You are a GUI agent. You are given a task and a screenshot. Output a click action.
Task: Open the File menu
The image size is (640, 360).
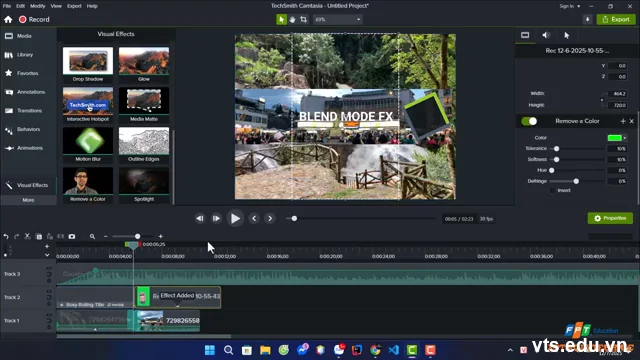coord(7,6)
